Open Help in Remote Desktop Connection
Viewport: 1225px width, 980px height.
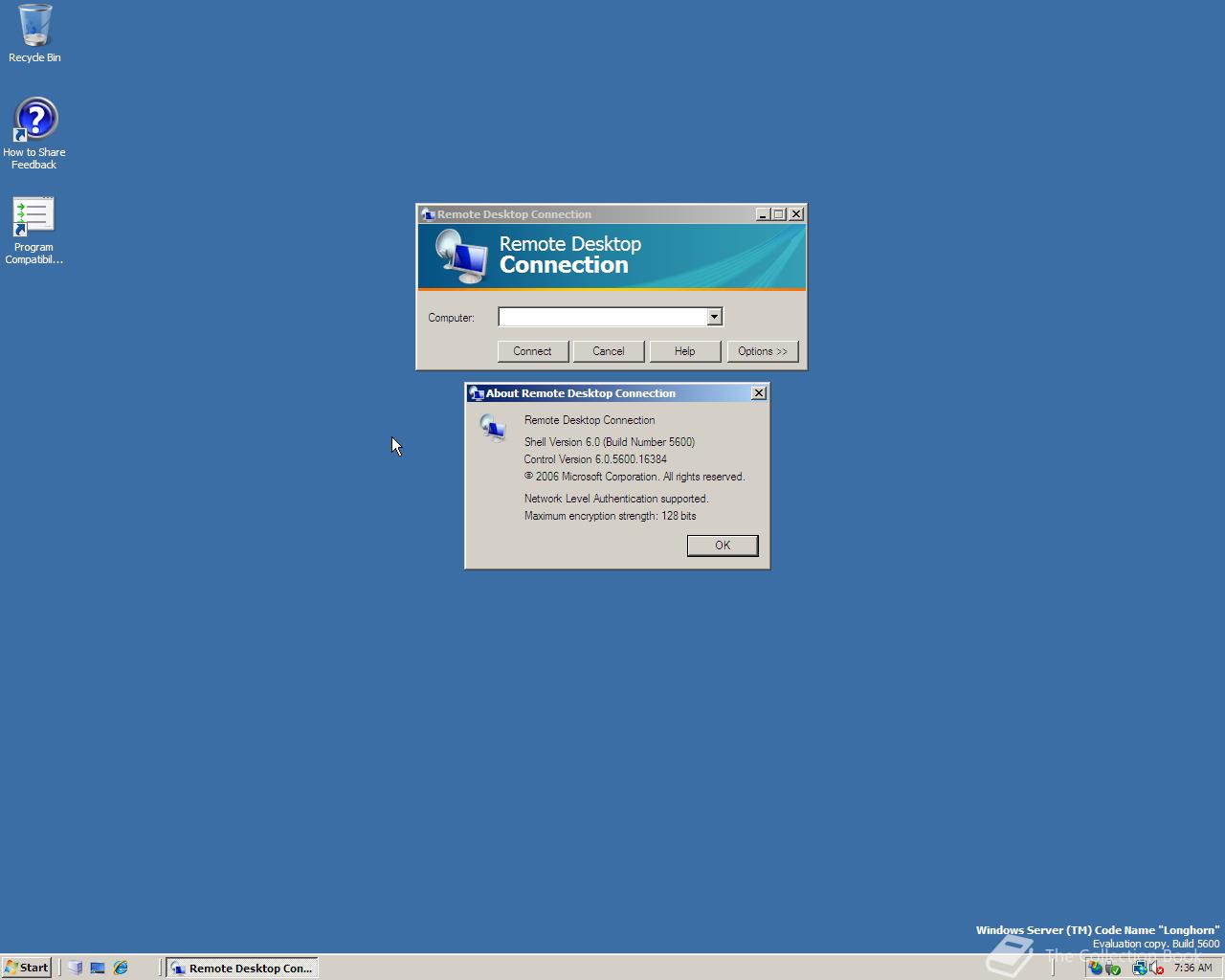(684, 351)
